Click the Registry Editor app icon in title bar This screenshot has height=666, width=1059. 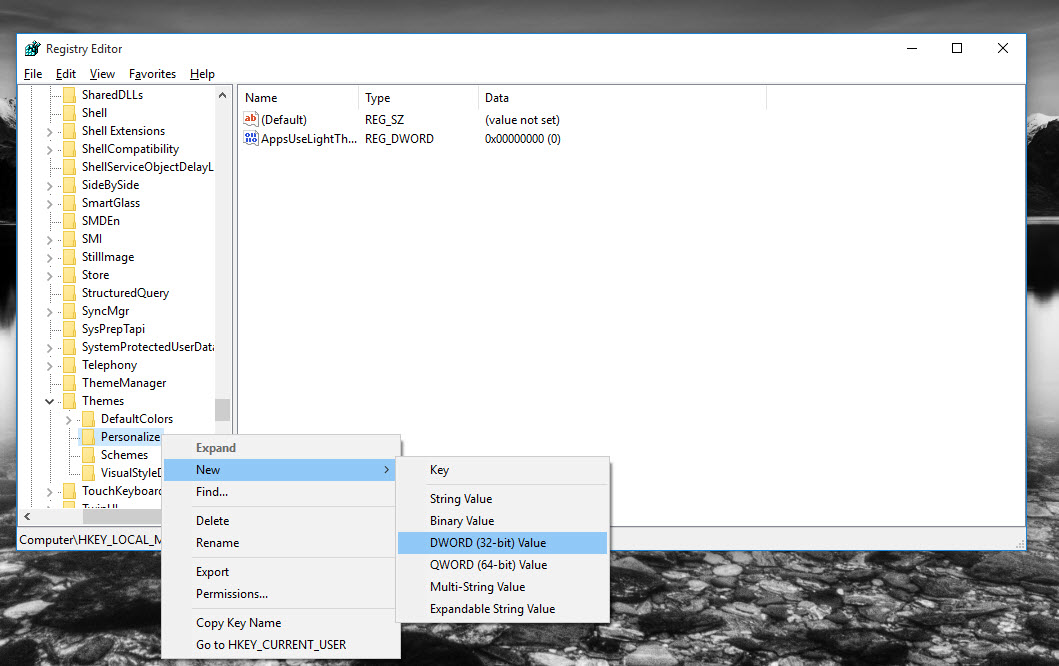(32, 49)
